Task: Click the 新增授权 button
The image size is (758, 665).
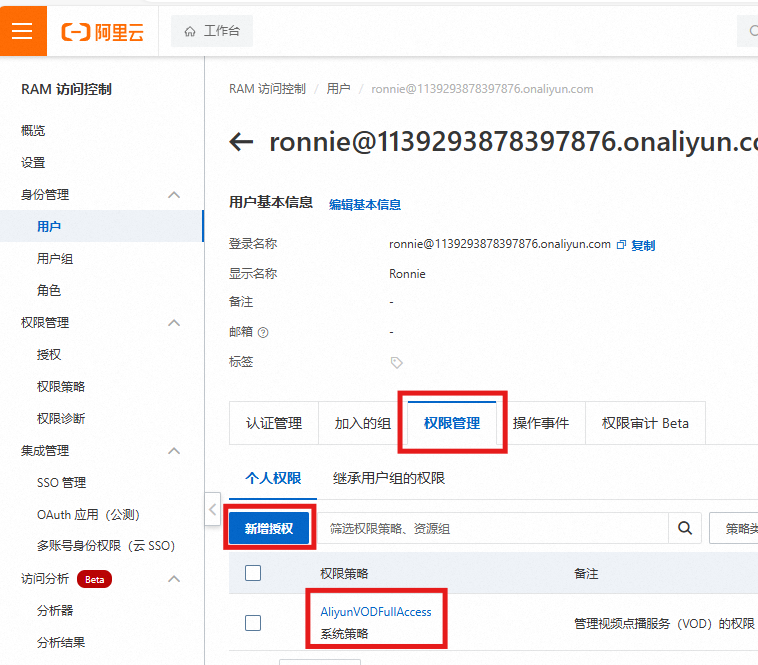Action: 269,528
